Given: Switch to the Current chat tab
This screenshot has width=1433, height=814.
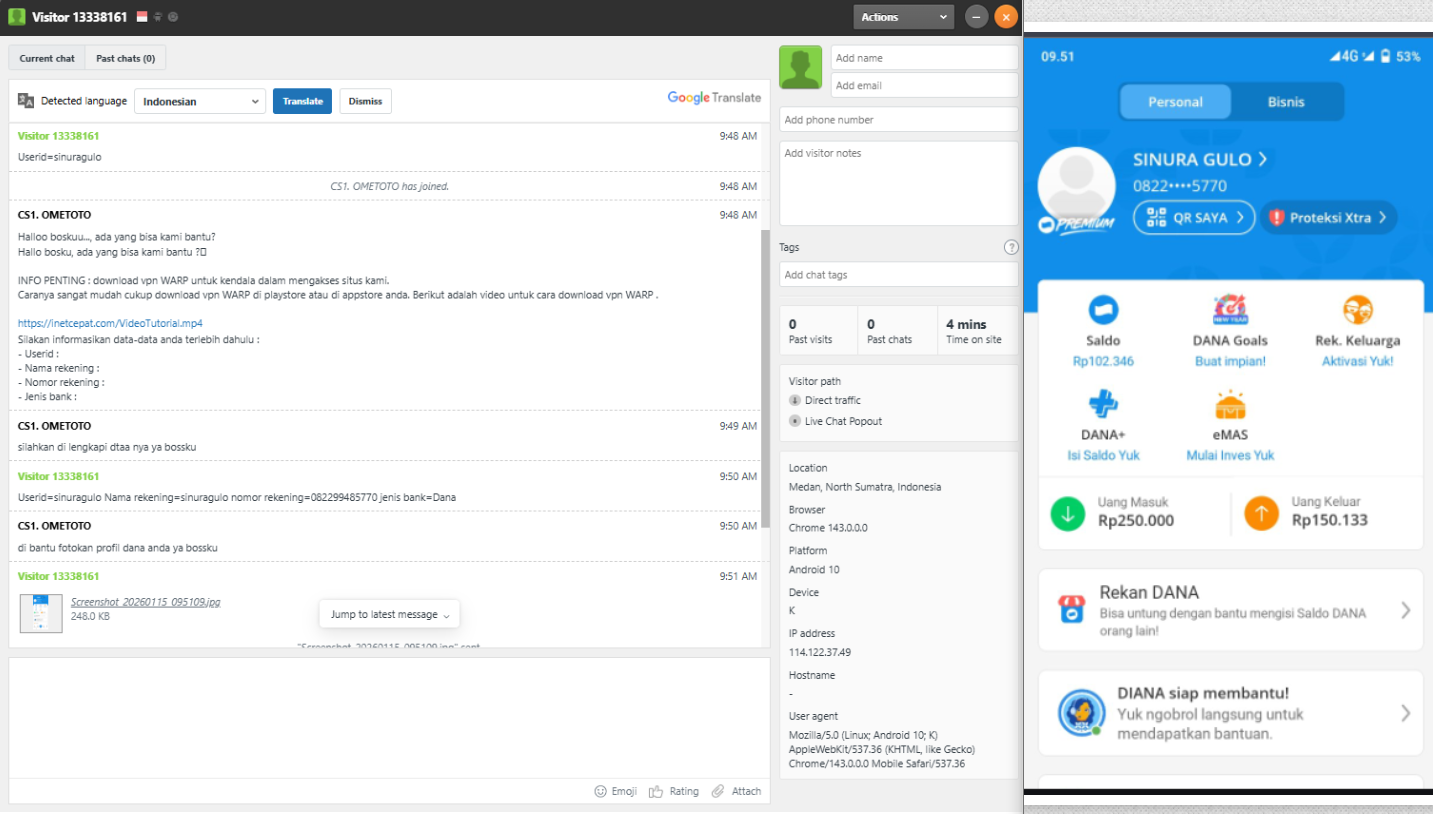Looking at the screenshot, I should click(x=47, y=58).
